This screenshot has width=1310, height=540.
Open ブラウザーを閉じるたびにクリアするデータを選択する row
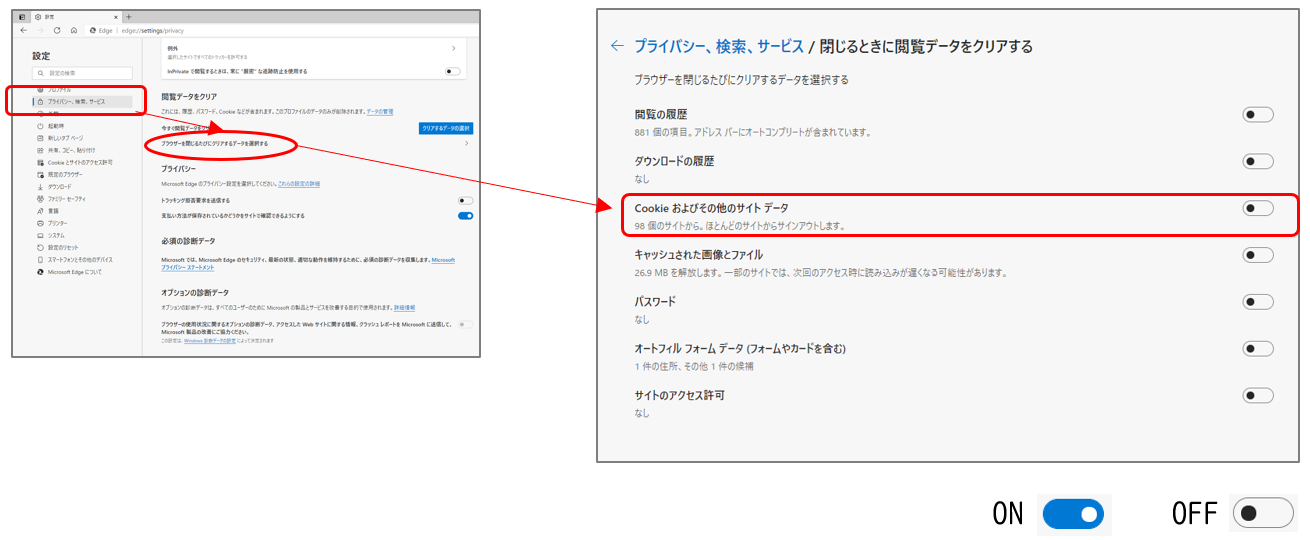click(x=317, y=144)
